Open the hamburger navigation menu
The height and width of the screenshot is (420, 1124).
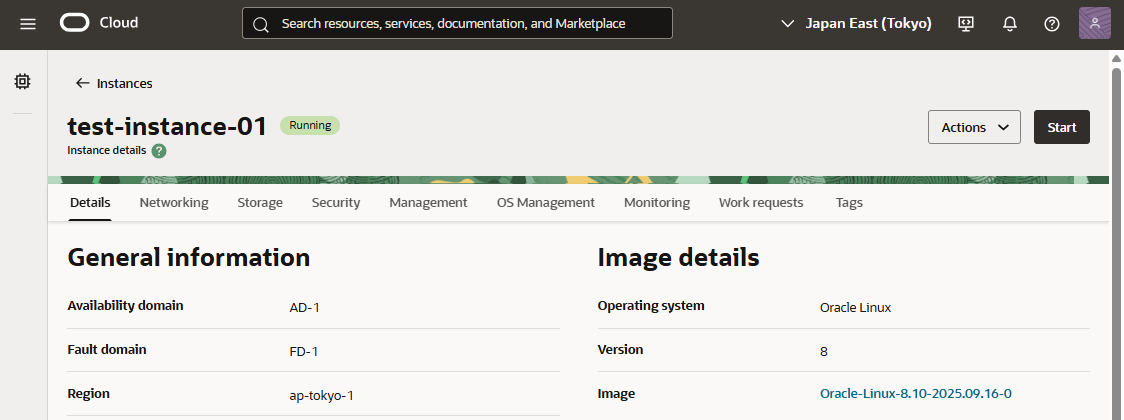pos(28,23)
